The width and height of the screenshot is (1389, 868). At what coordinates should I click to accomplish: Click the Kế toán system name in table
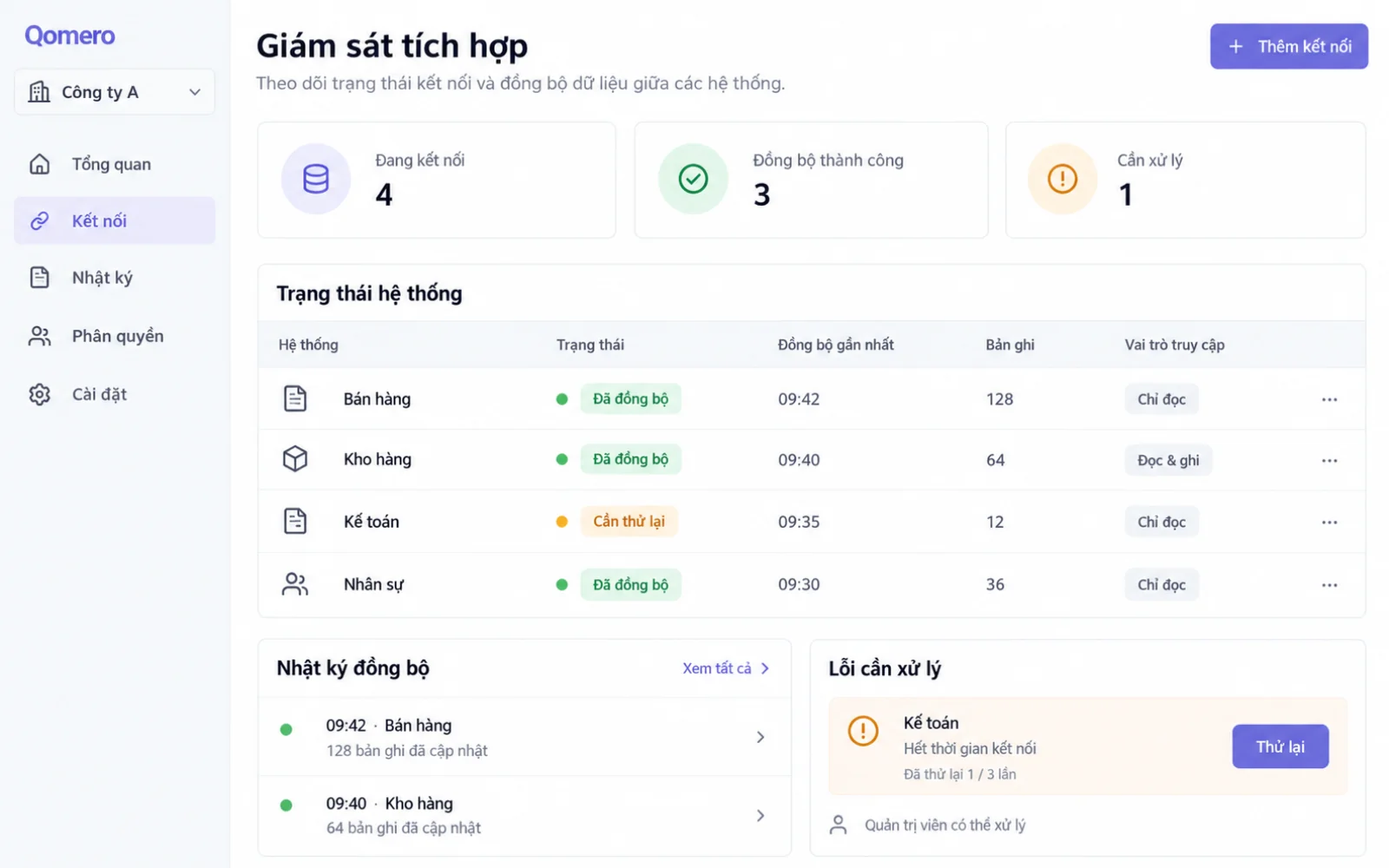pos(372,522)
